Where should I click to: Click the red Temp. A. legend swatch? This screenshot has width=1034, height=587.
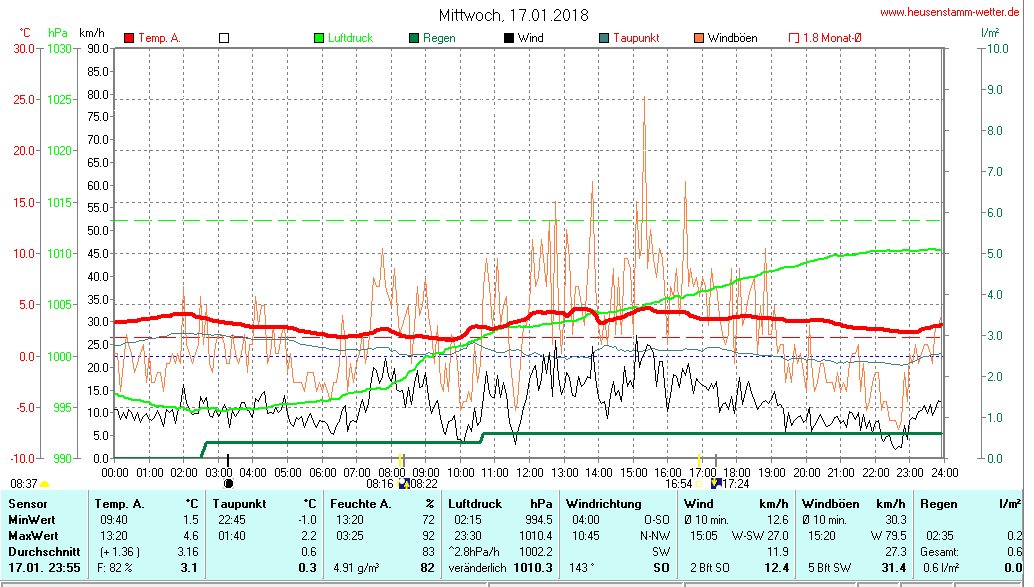[x=129, y=38]
